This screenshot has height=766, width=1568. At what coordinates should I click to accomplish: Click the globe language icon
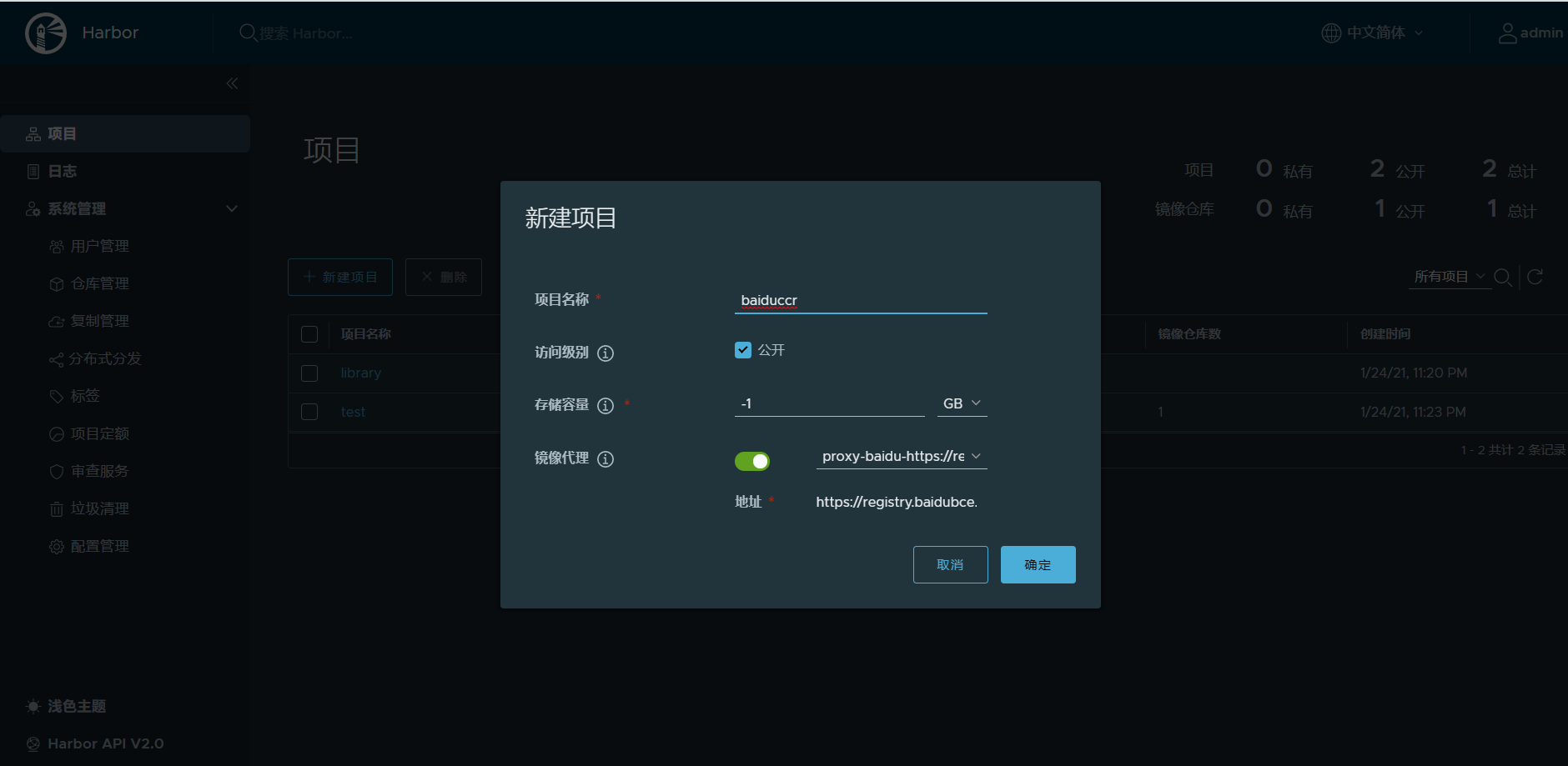click(x=1331, y=33)
